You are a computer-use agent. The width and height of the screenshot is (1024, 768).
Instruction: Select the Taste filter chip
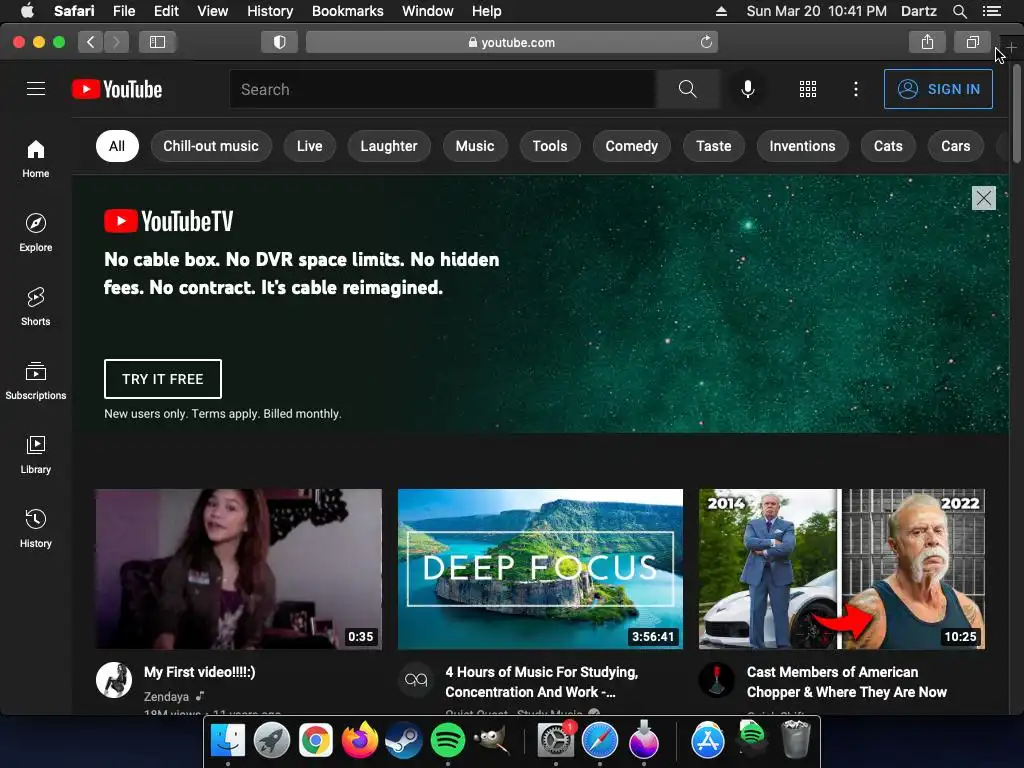[x=714, y=146]
